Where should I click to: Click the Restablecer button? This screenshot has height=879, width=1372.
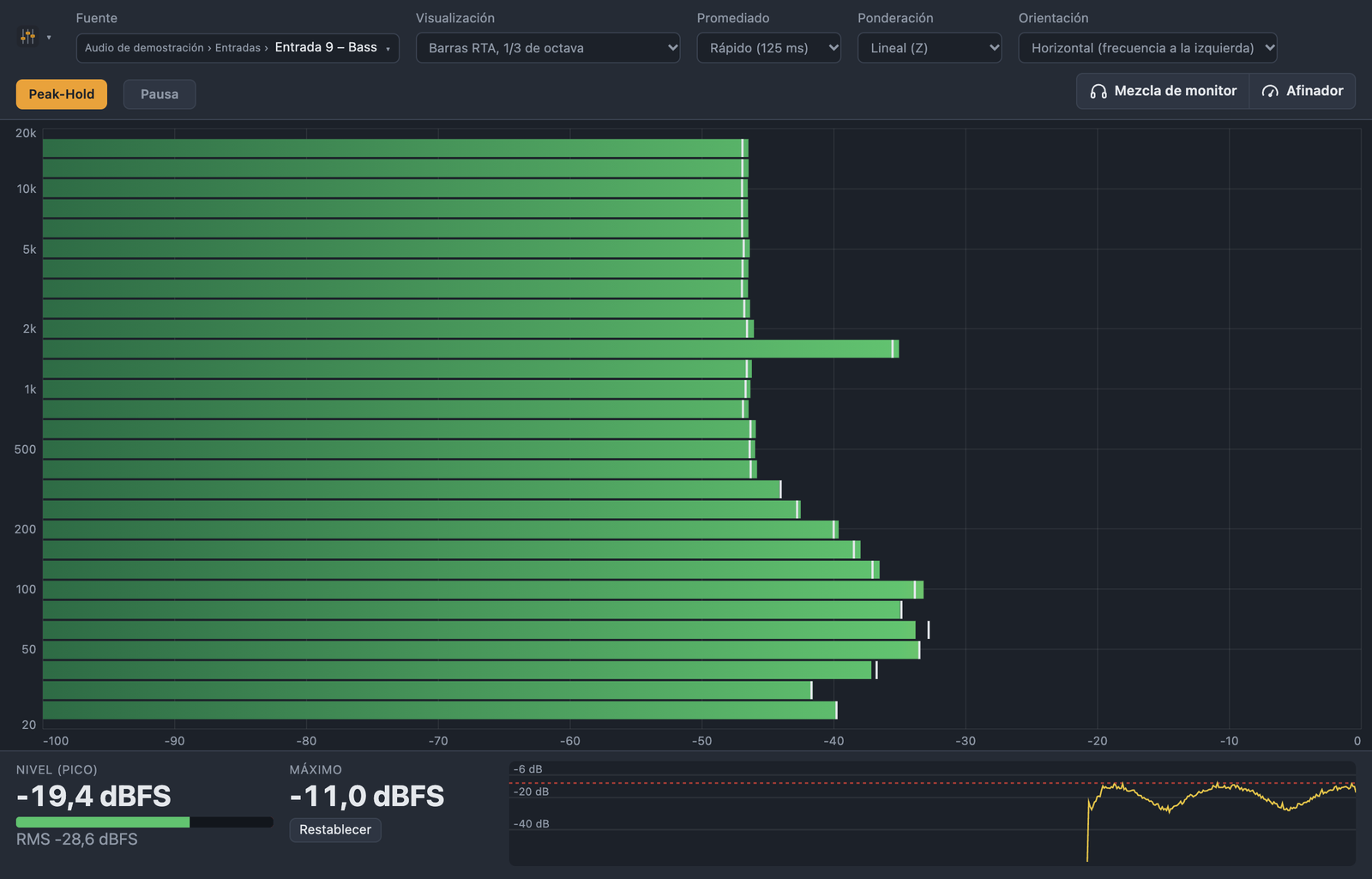(335, 829)
